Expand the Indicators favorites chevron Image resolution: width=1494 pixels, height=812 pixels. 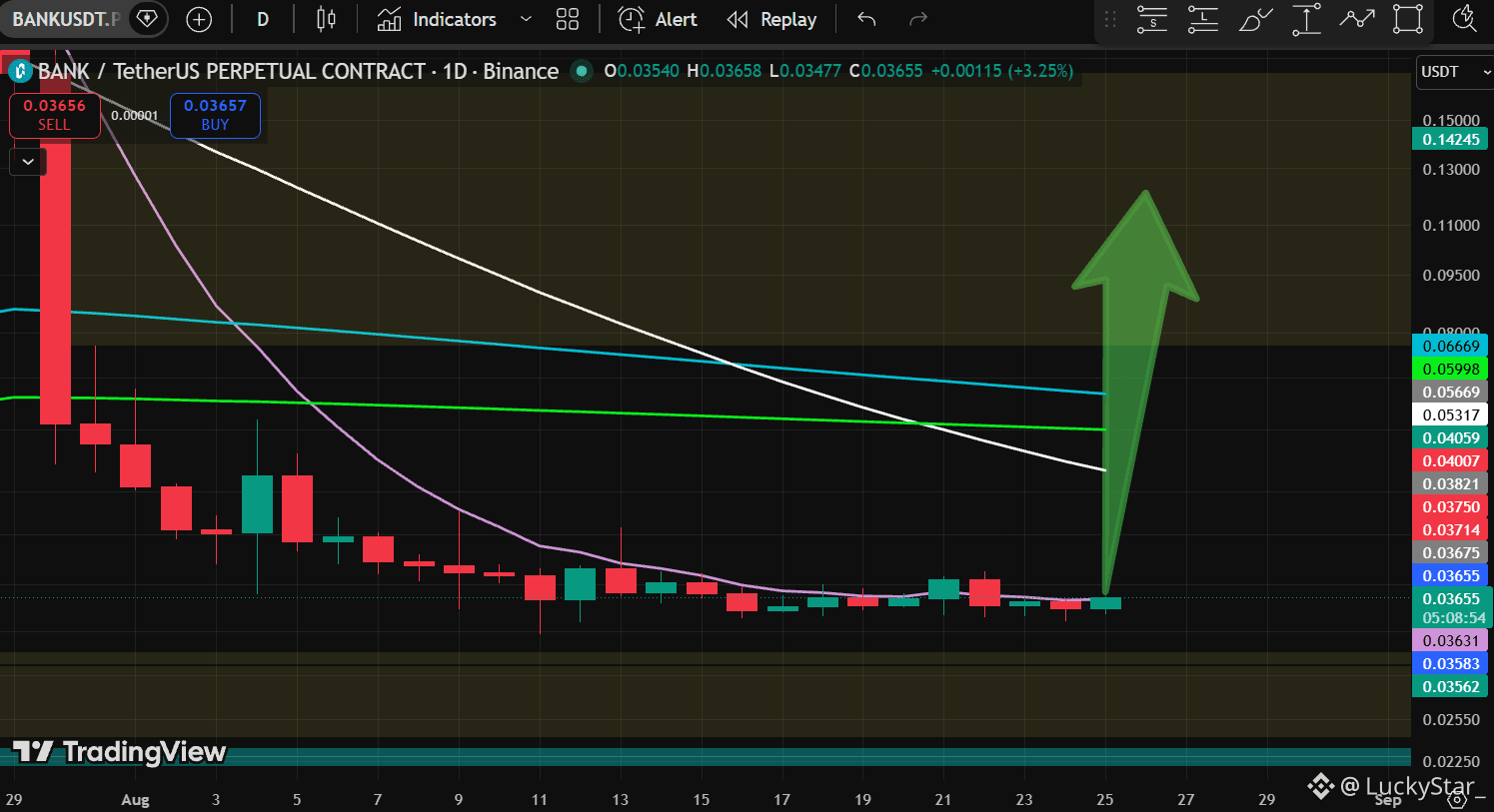526,19
